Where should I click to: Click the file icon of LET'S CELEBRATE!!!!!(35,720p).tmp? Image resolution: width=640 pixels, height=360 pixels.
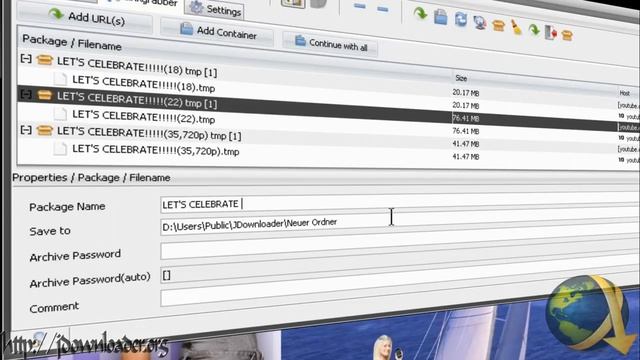[60, 149]
